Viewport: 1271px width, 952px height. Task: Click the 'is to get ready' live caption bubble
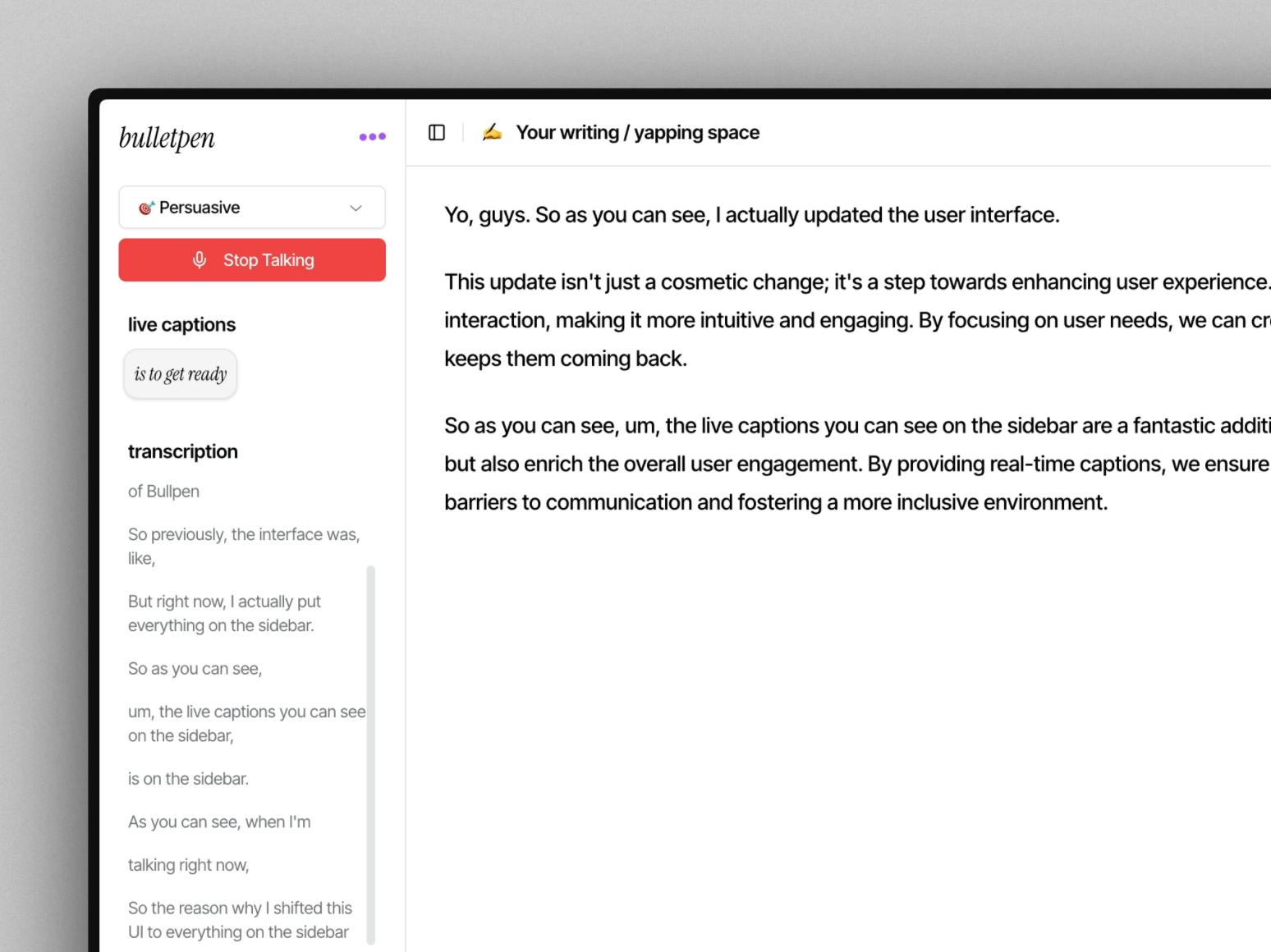coord(181,374)
